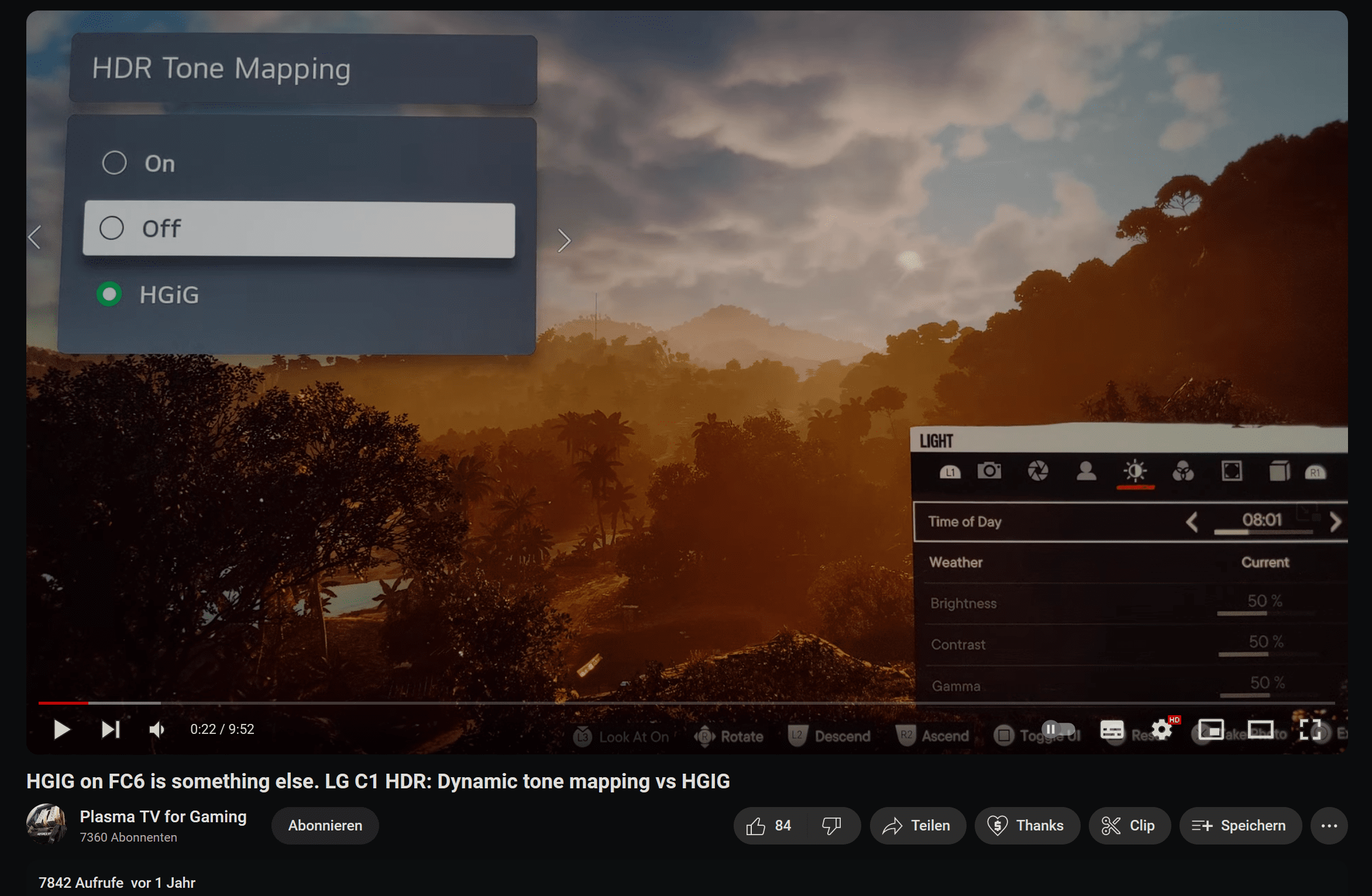This screenshot has height=896, width=1372.
Task: Click the Clip button
Action: point(1129,826)
